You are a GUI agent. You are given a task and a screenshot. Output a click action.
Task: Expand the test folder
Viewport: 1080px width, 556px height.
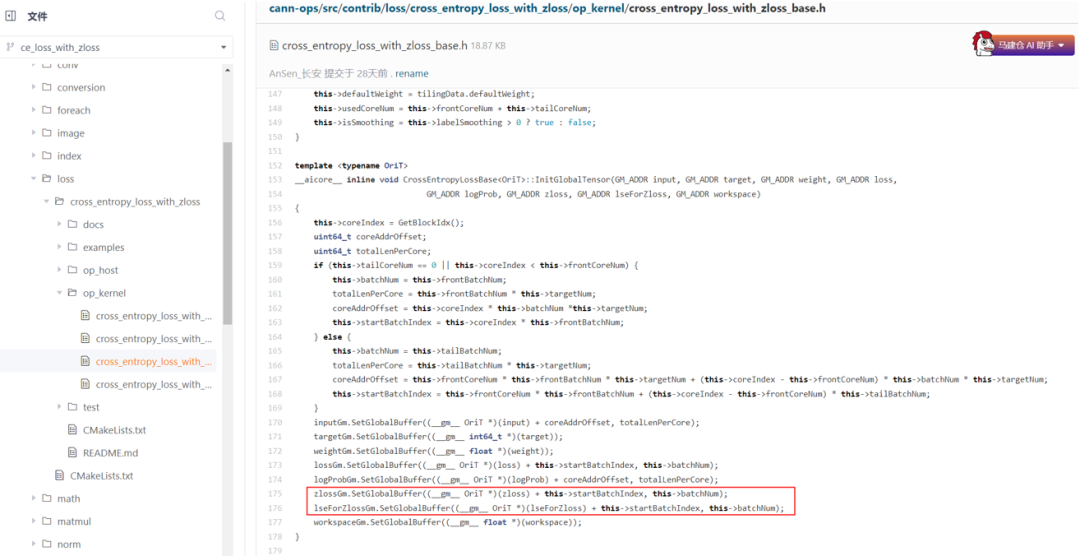59,407
